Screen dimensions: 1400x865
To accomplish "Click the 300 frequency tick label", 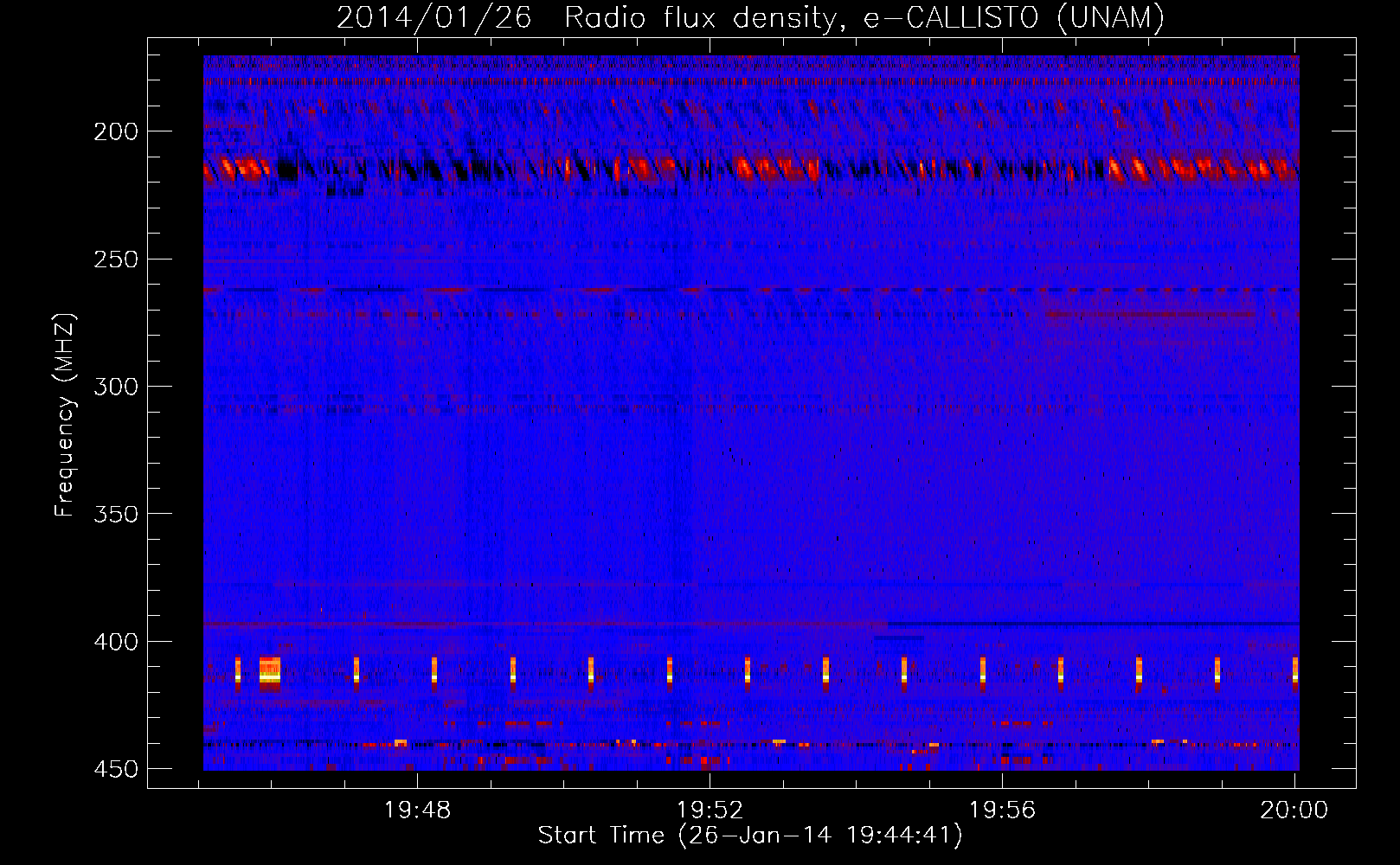I will [116, 387].
